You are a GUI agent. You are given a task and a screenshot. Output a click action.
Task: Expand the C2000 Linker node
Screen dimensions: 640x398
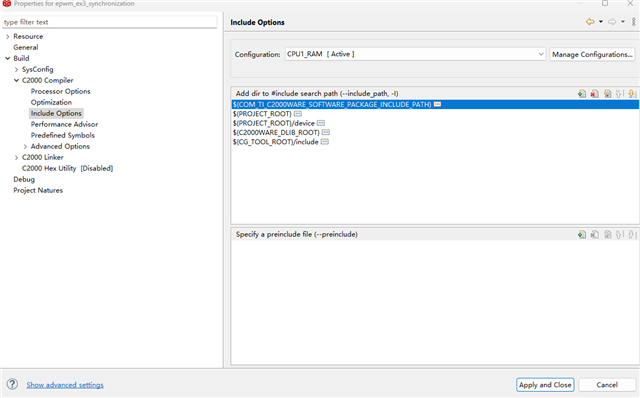[x=16, y=157]
